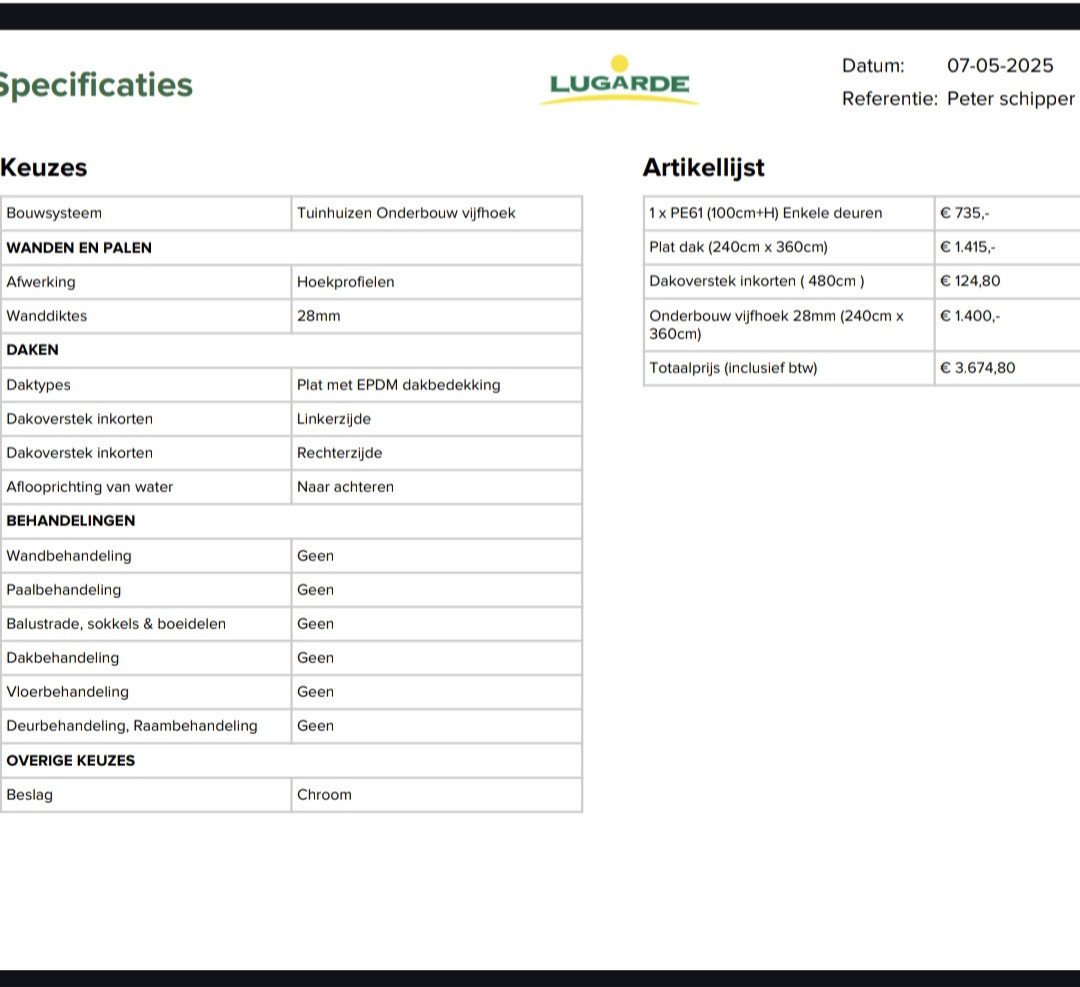
Task: Select the Specificaties page heading
Action: 96,85
